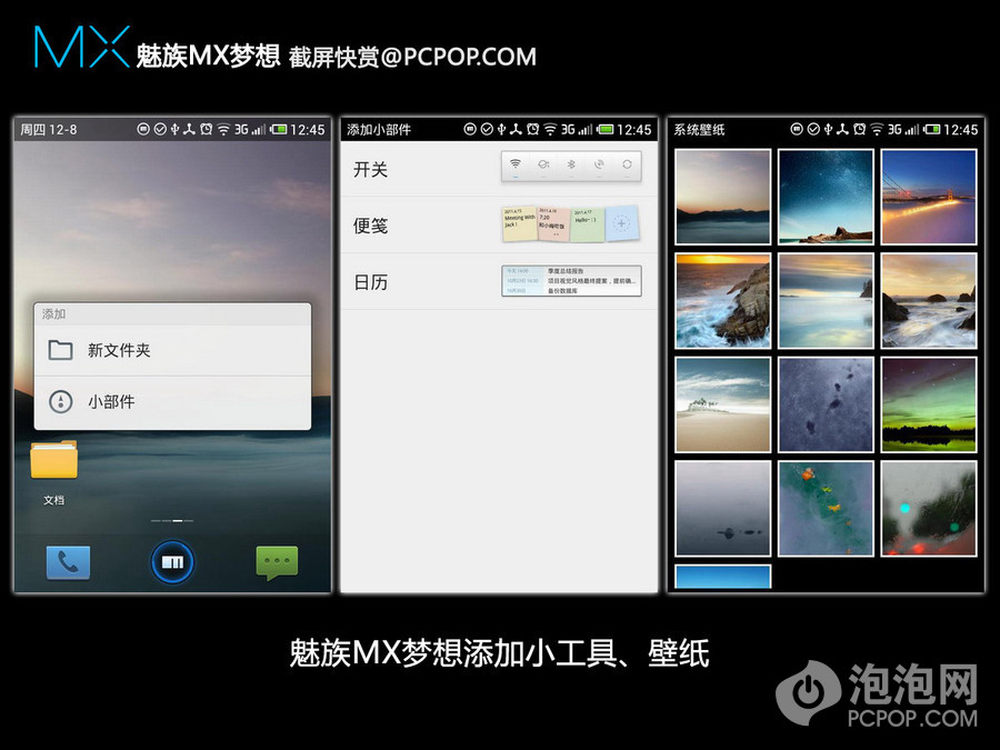This screenshot has width=1000, height=750.
Task: Tap the 添加小部件 screen title
Action: tap(379, 129)
